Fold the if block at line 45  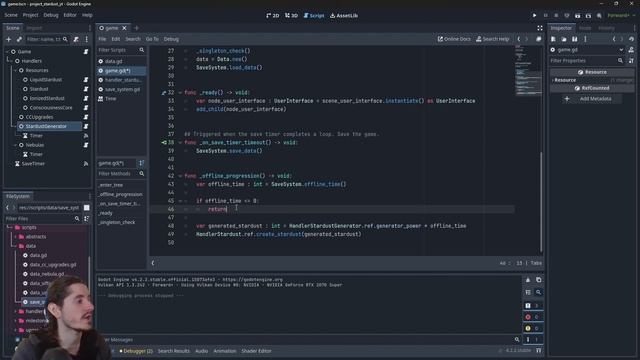tap(180, 201)
